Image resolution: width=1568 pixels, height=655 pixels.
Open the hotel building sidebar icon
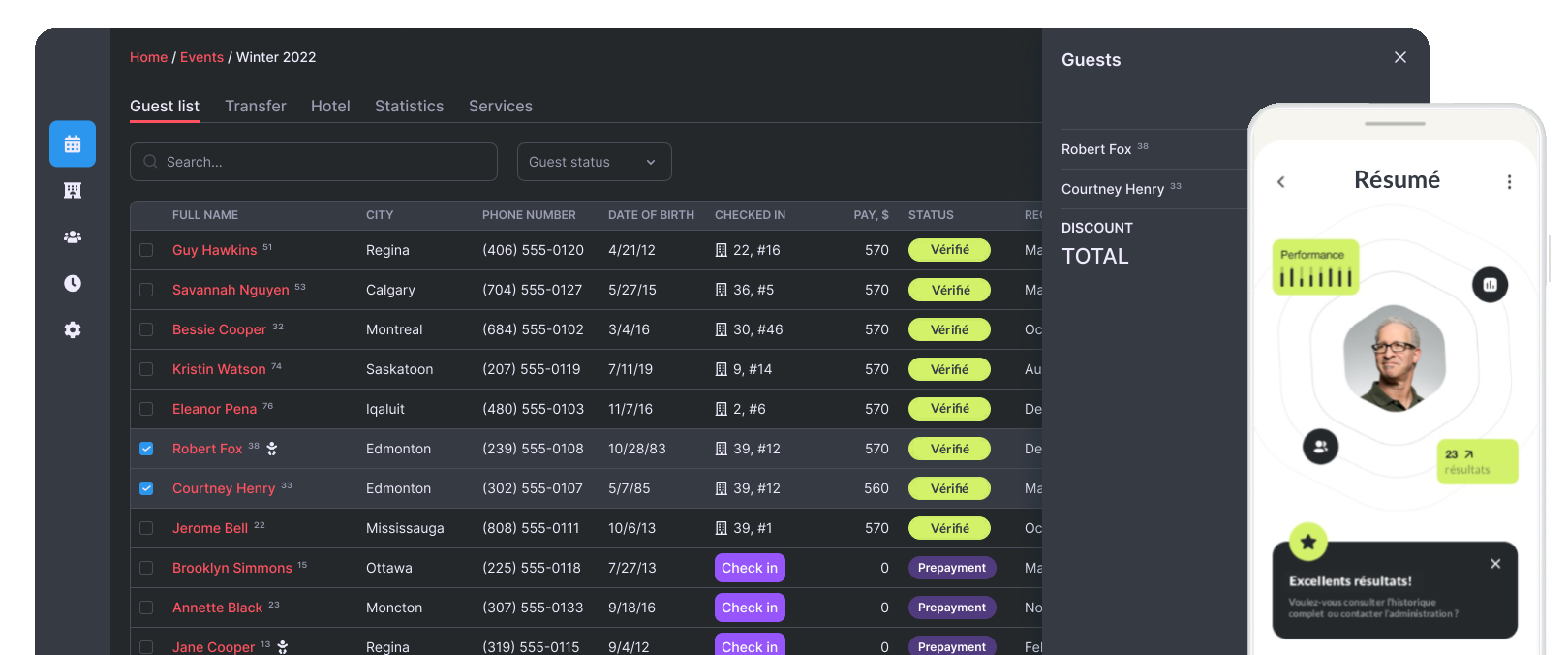[x=73, y=190]
